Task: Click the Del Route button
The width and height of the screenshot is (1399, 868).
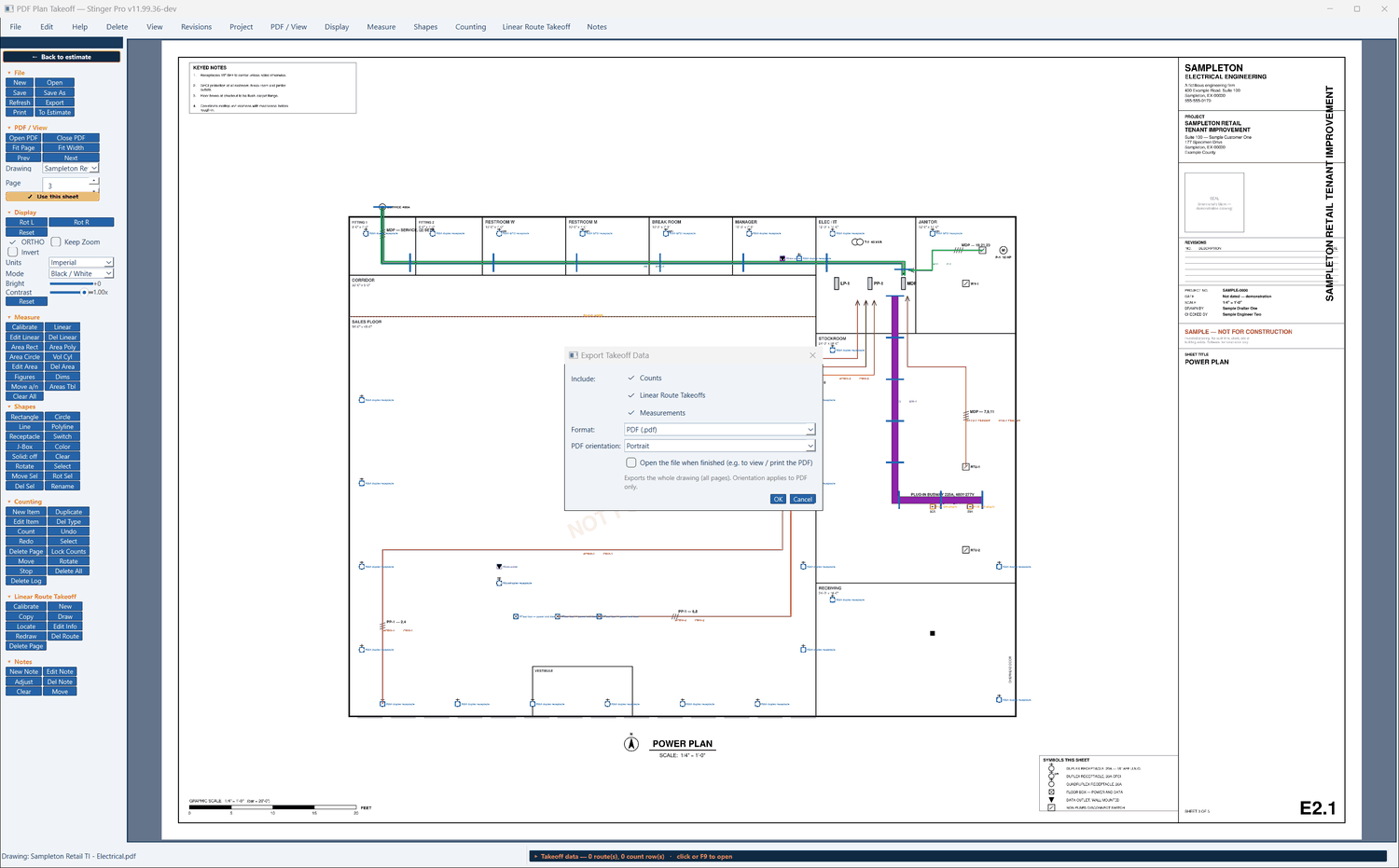Action: [65, 636]
